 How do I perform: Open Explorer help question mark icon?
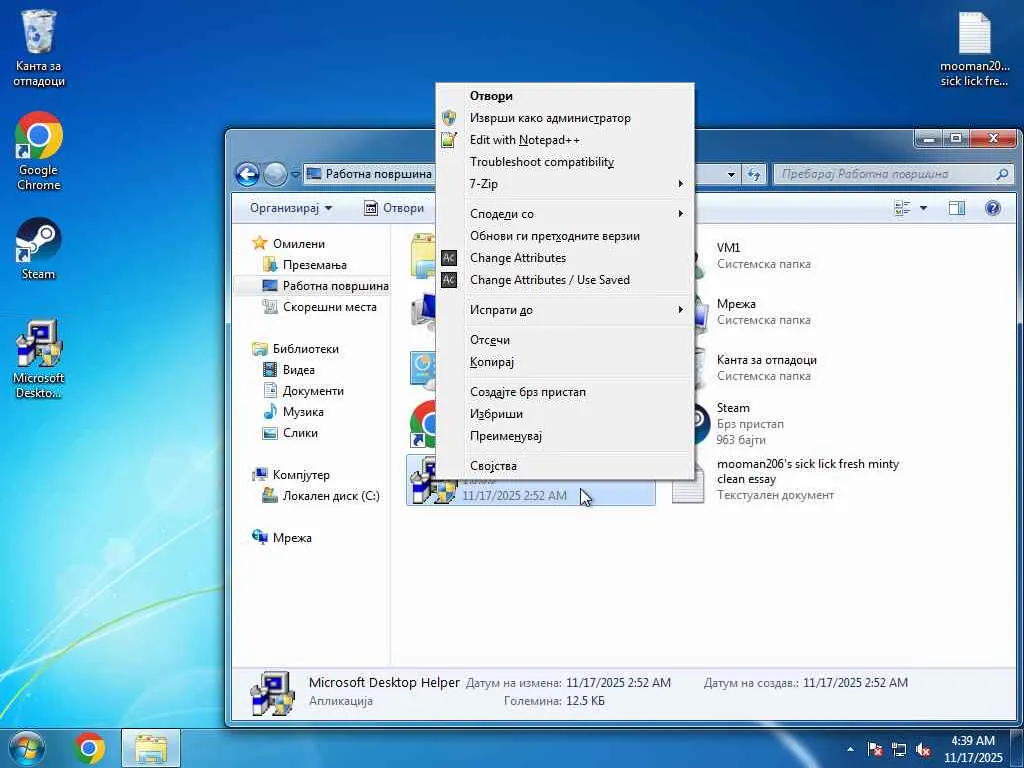993,208
